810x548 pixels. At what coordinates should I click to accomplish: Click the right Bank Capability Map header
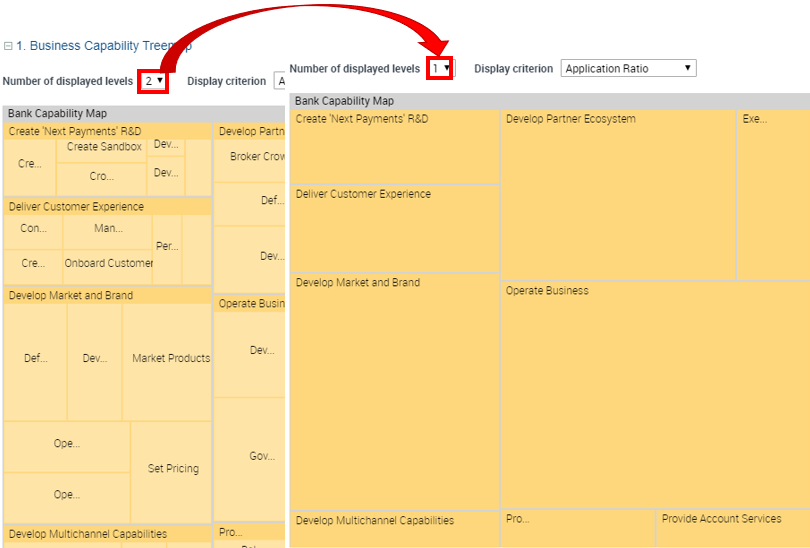548,101
